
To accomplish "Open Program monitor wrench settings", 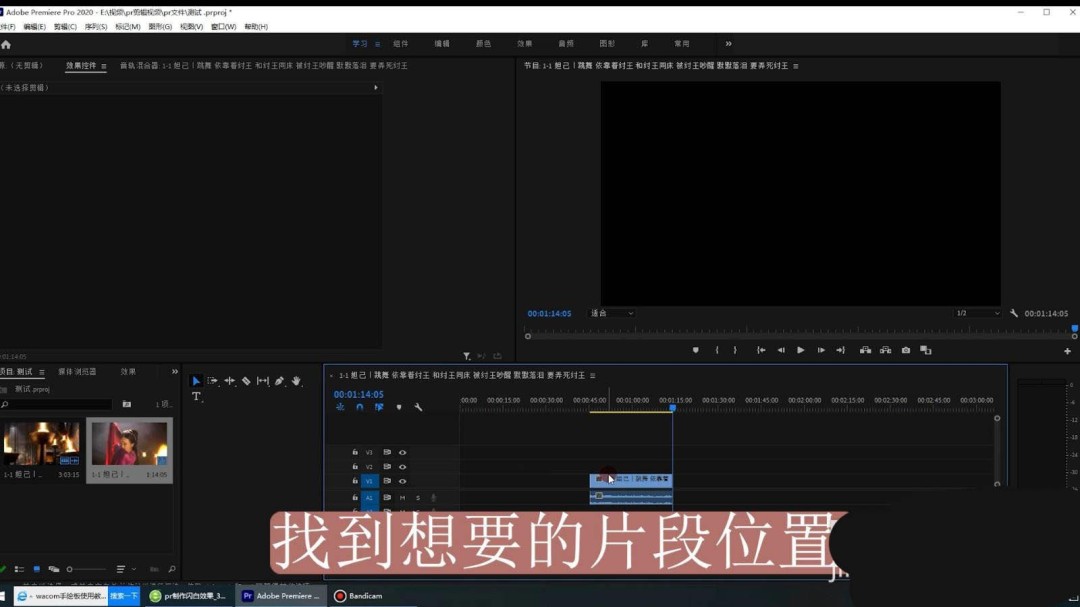I will pyautogui.click(x=1014, y=313).
